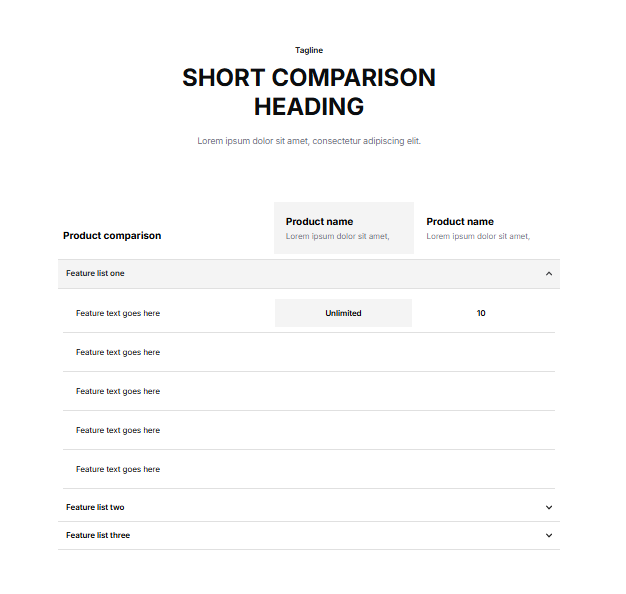The height and width of the screenshot is (594, 626).
Task: Click the Lorem ipsum subtitle below the heading
Action: coord(309,141)
